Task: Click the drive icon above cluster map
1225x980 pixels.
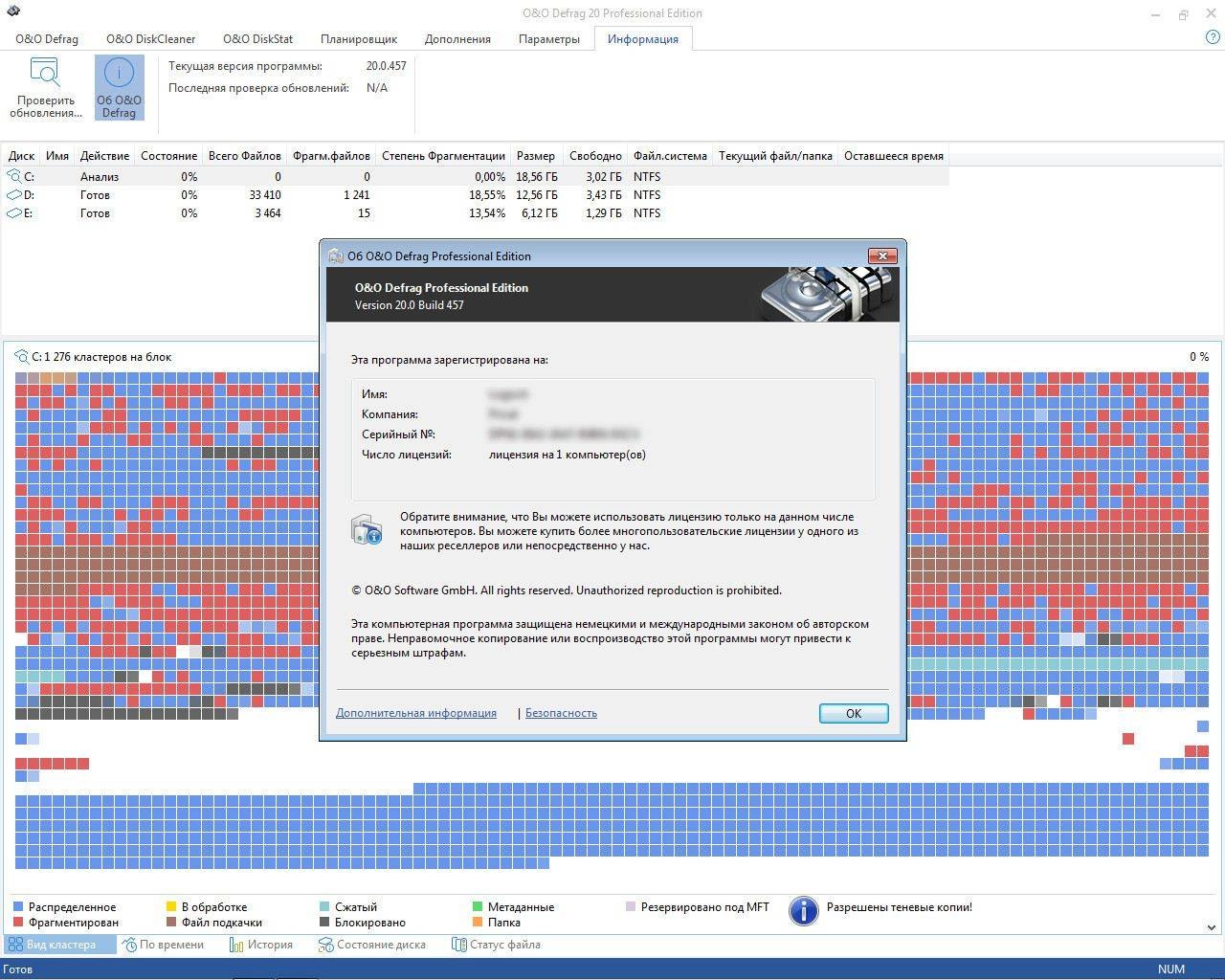Action: 22,356
